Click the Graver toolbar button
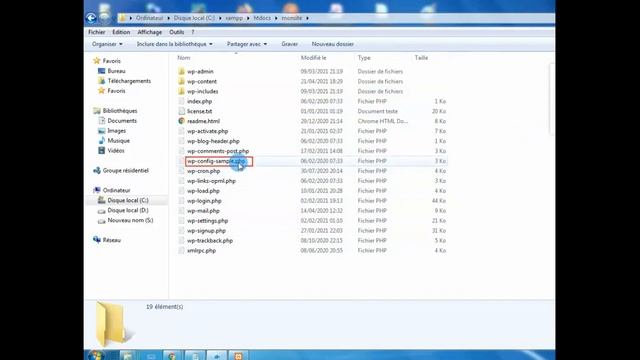Image resolution: width=640 pixels, height=360 pixels. (x=289, y=44)
